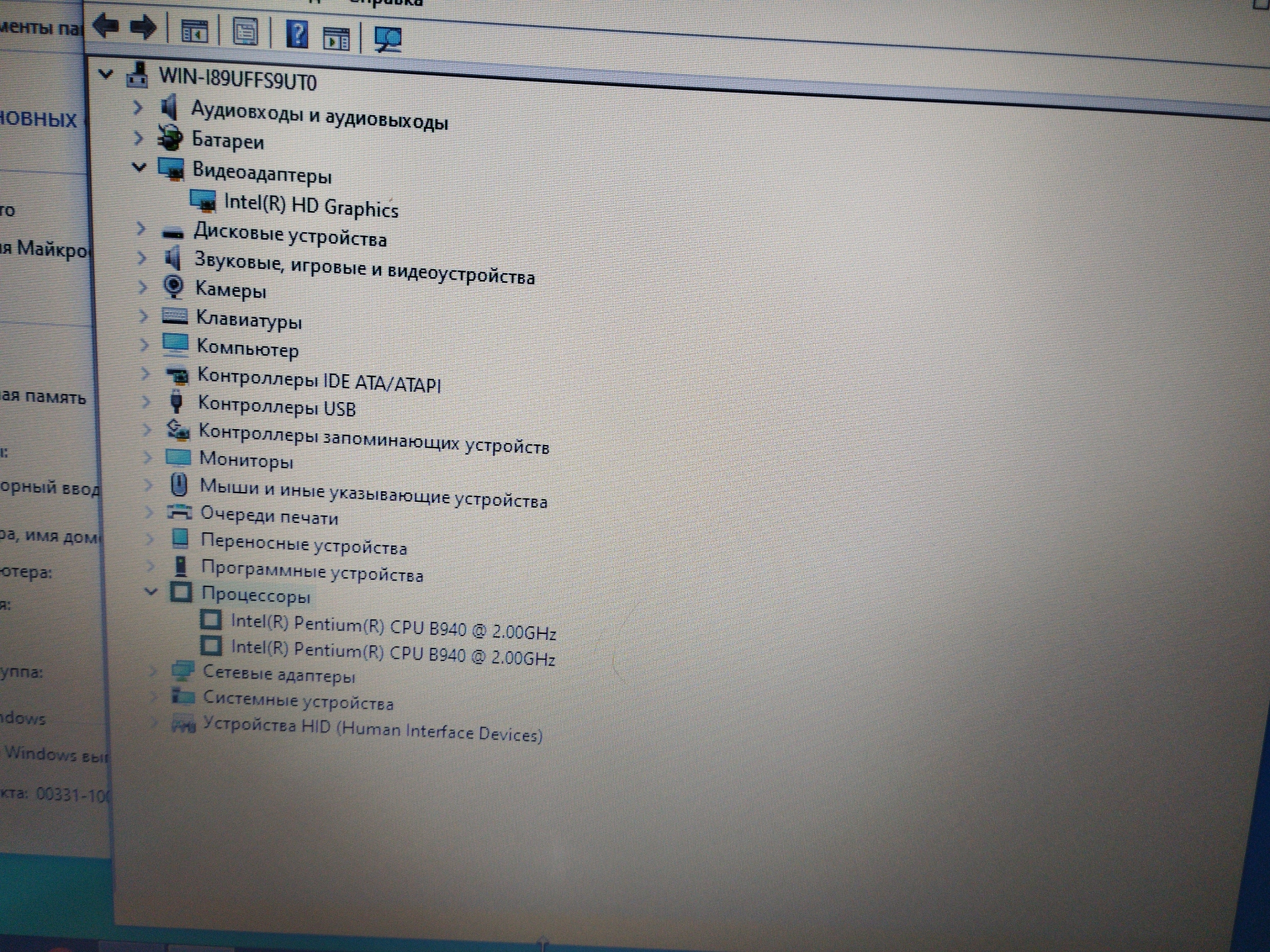Expand Аудиовходы и аудиовыходы category

click(138, 106)
